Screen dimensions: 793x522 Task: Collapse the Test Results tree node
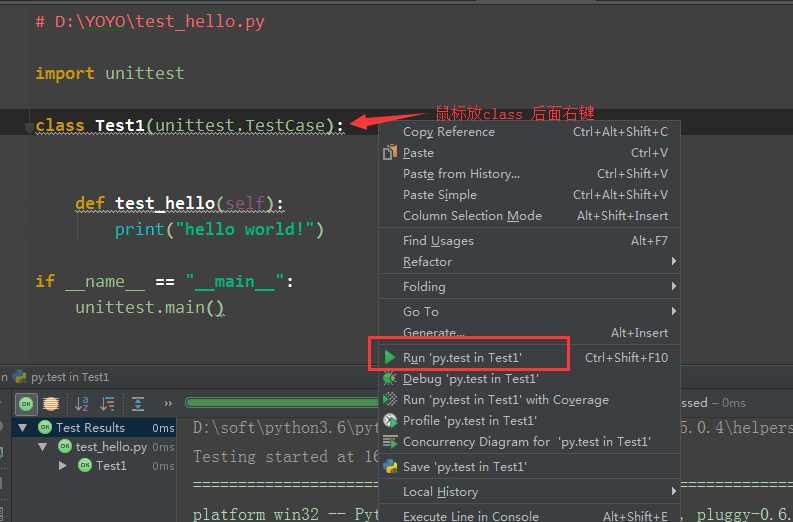pyautogui.click(x=22, y=427)
